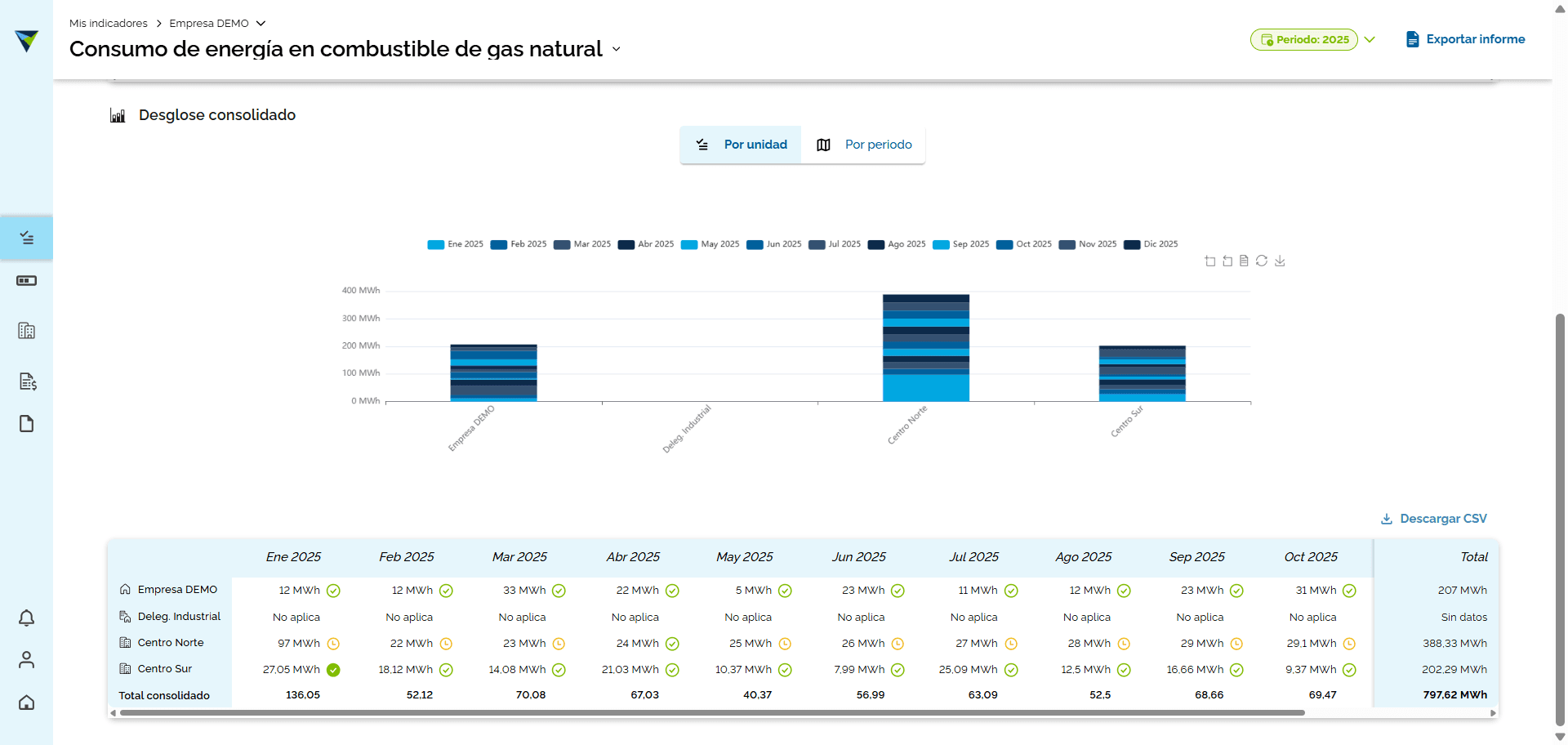Switch to the Por periodo tab
Image resolution: width=1568 pixels, height=745 pixels.
click(x=863, y=145)
